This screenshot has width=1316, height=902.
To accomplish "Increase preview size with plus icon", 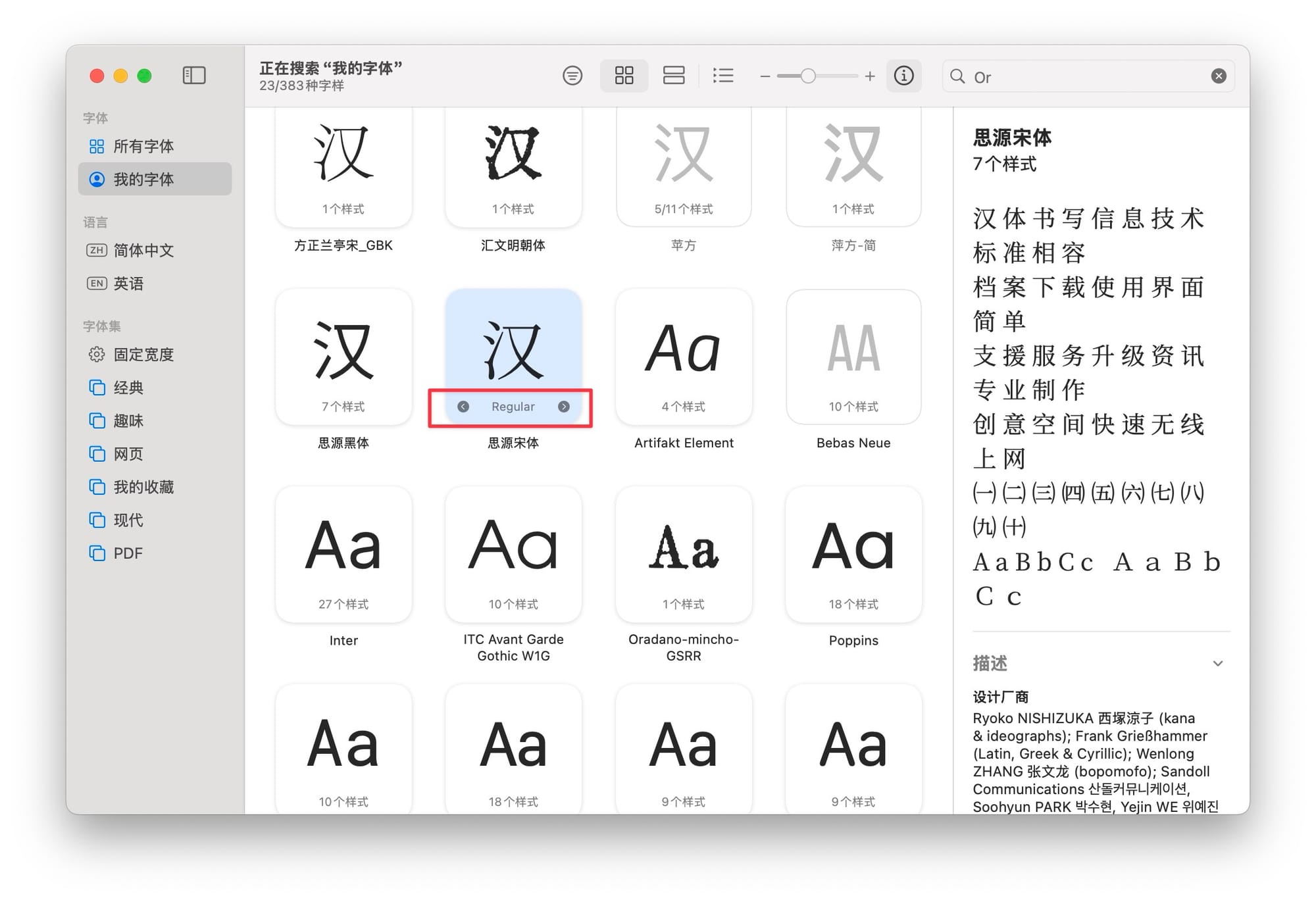I will [x=870, y=77].
